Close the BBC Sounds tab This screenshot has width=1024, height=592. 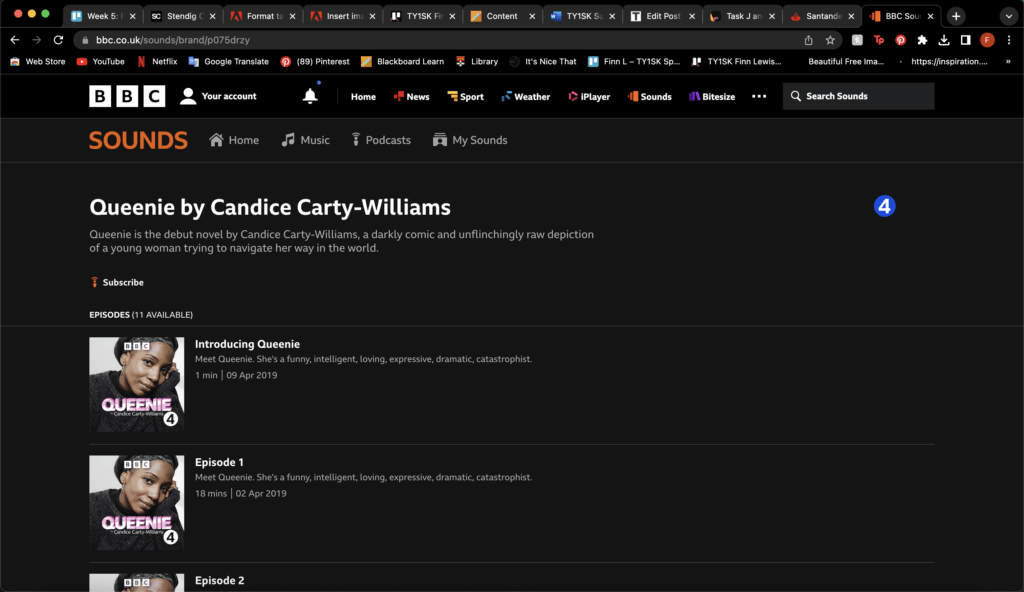coord(931,16)
